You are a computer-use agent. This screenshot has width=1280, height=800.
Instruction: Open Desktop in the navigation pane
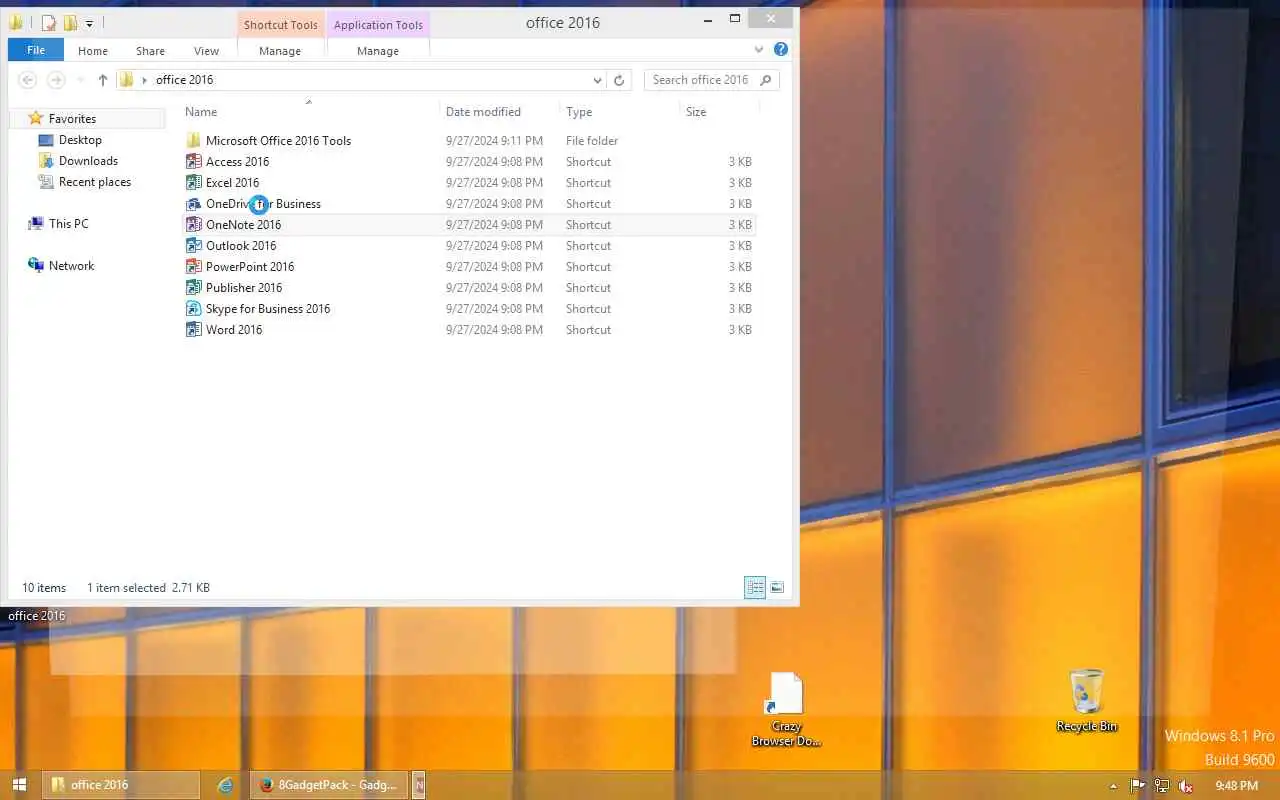coord(80,140)
